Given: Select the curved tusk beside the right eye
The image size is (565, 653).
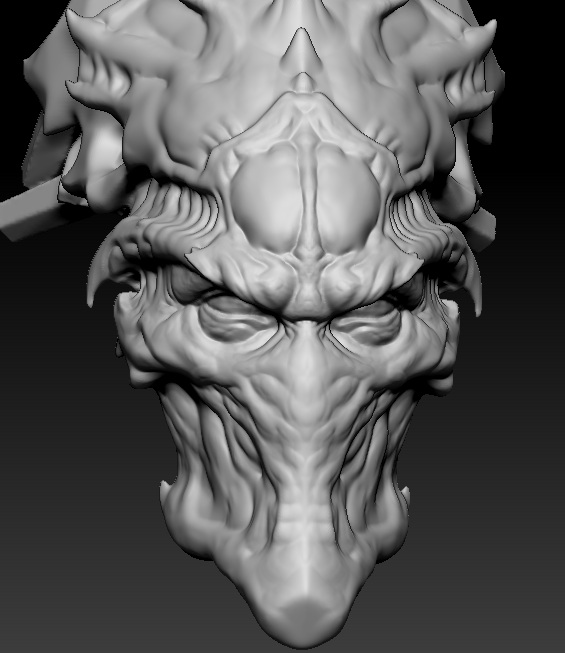Looking at the screenshot, I should (x=471, y=282).
